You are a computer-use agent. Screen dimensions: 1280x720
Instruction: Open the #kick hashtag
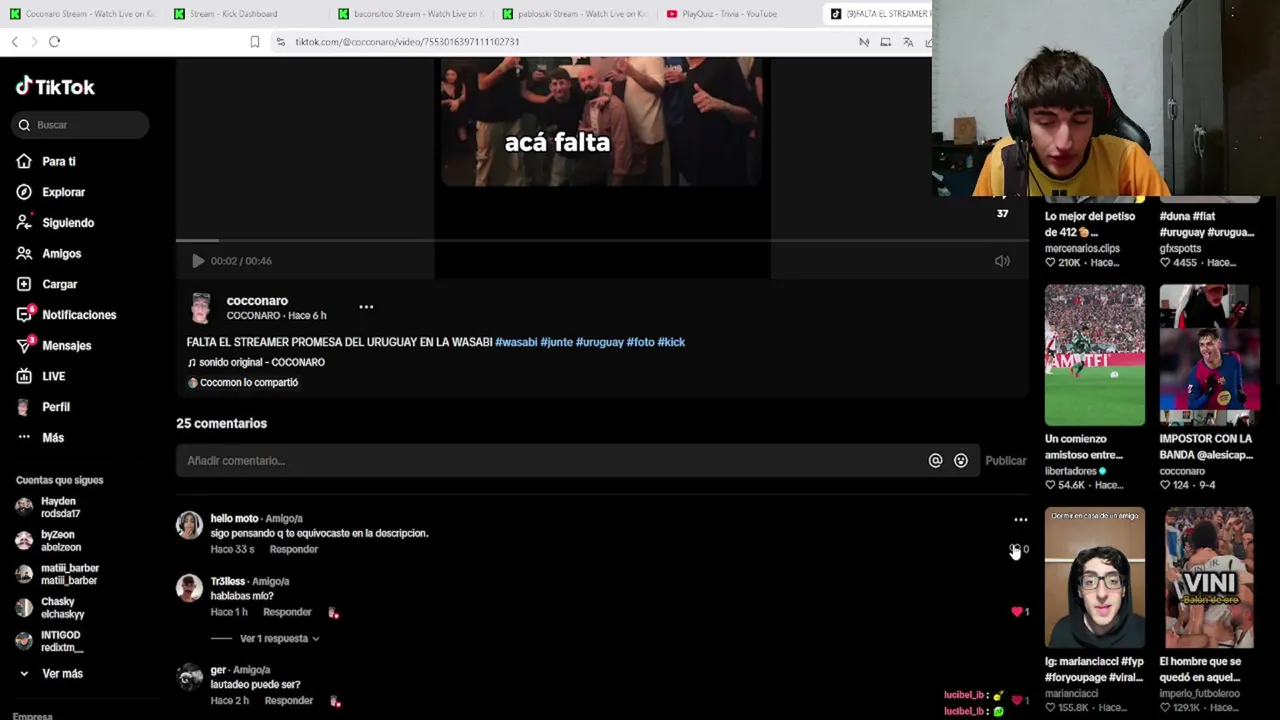[671, 342]
